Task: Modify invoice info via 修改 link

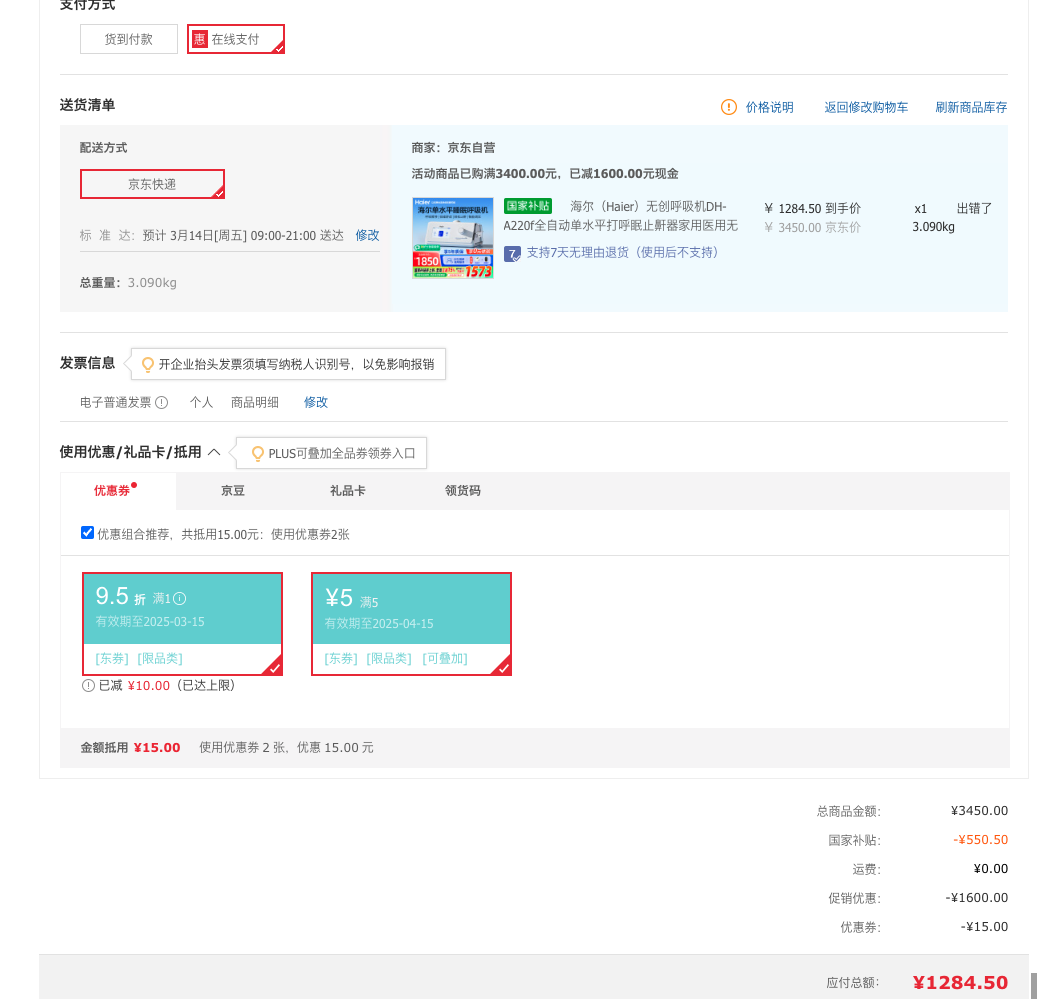Action: tap(315, 403)
